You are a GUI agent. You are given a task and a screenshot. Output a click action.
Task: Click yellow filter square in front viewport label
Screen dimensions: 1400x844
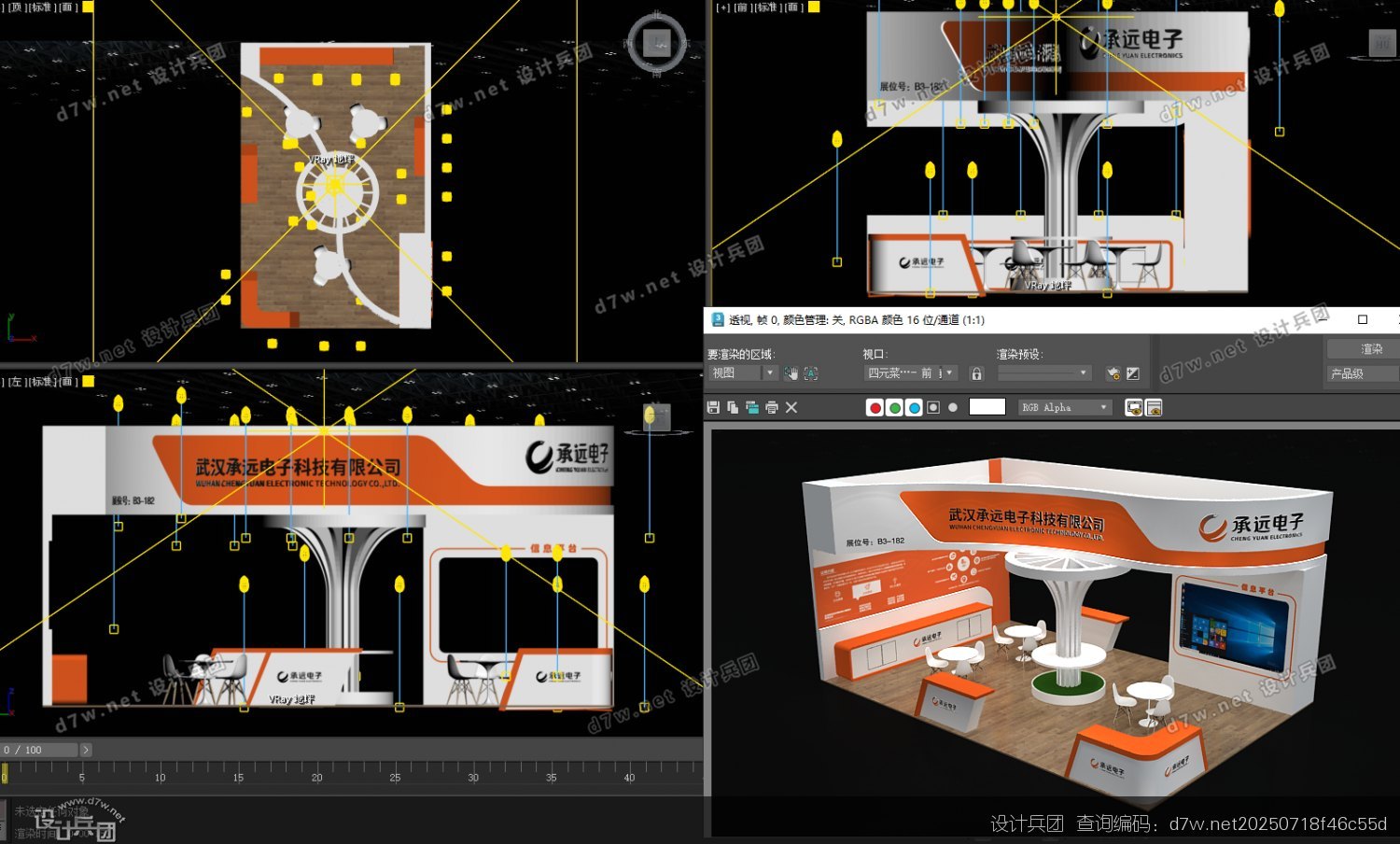click(x=814, y=7)
